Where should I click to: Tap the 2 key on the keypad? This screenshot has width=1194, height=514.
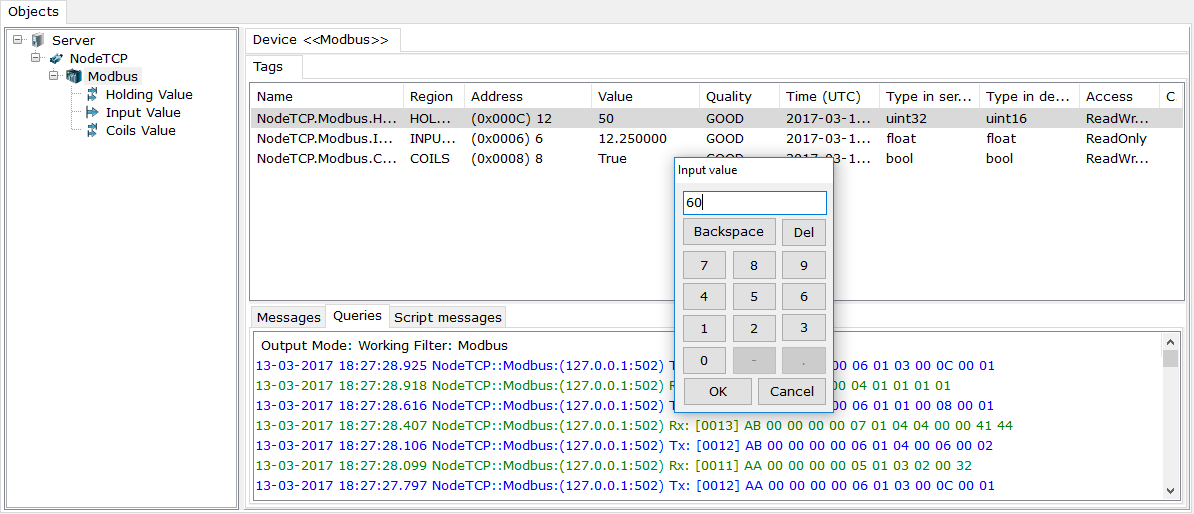(x=754, y=328)
